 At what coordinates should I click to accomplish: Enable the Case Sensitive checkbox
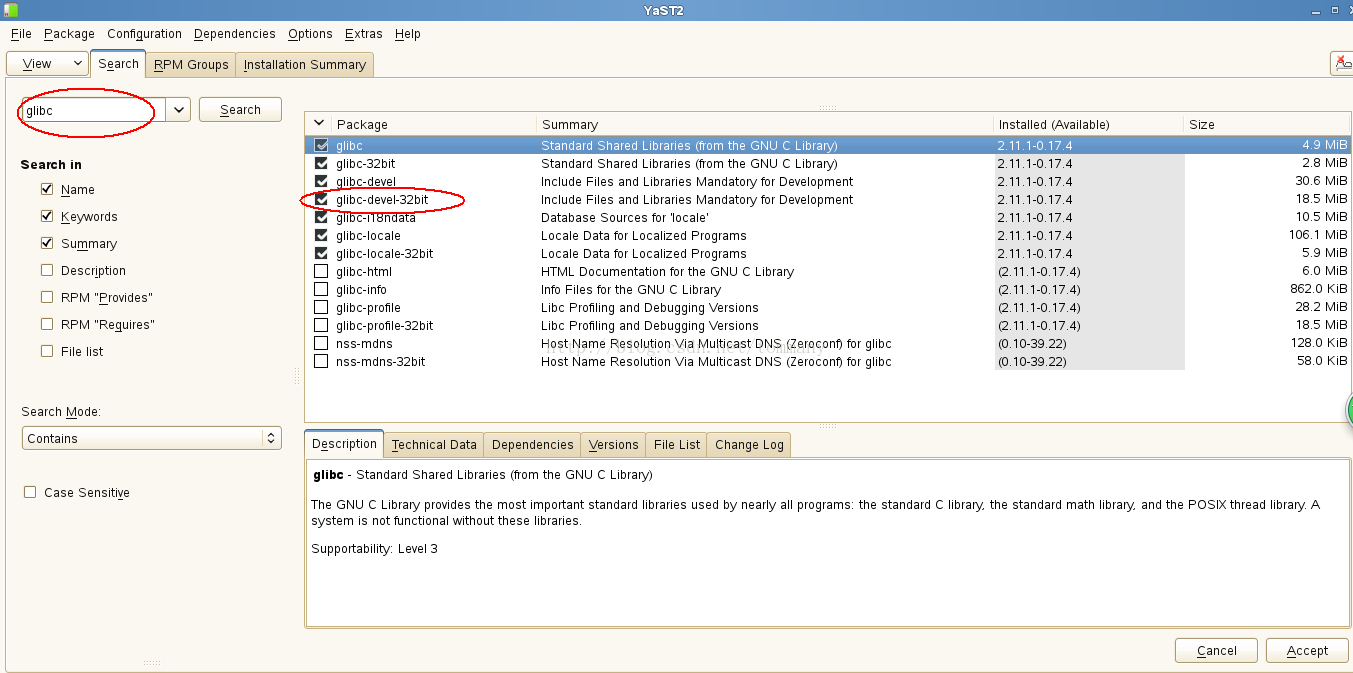(x=30, y=492)
